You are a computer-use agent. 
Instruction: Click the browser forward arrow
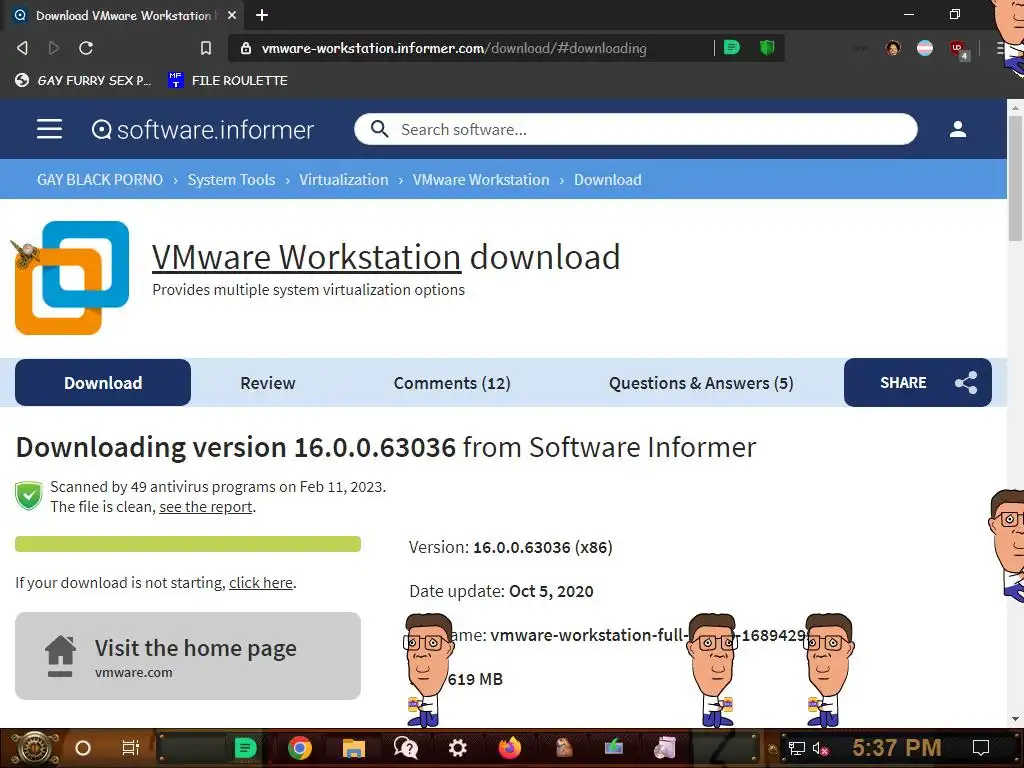point(54,48)
